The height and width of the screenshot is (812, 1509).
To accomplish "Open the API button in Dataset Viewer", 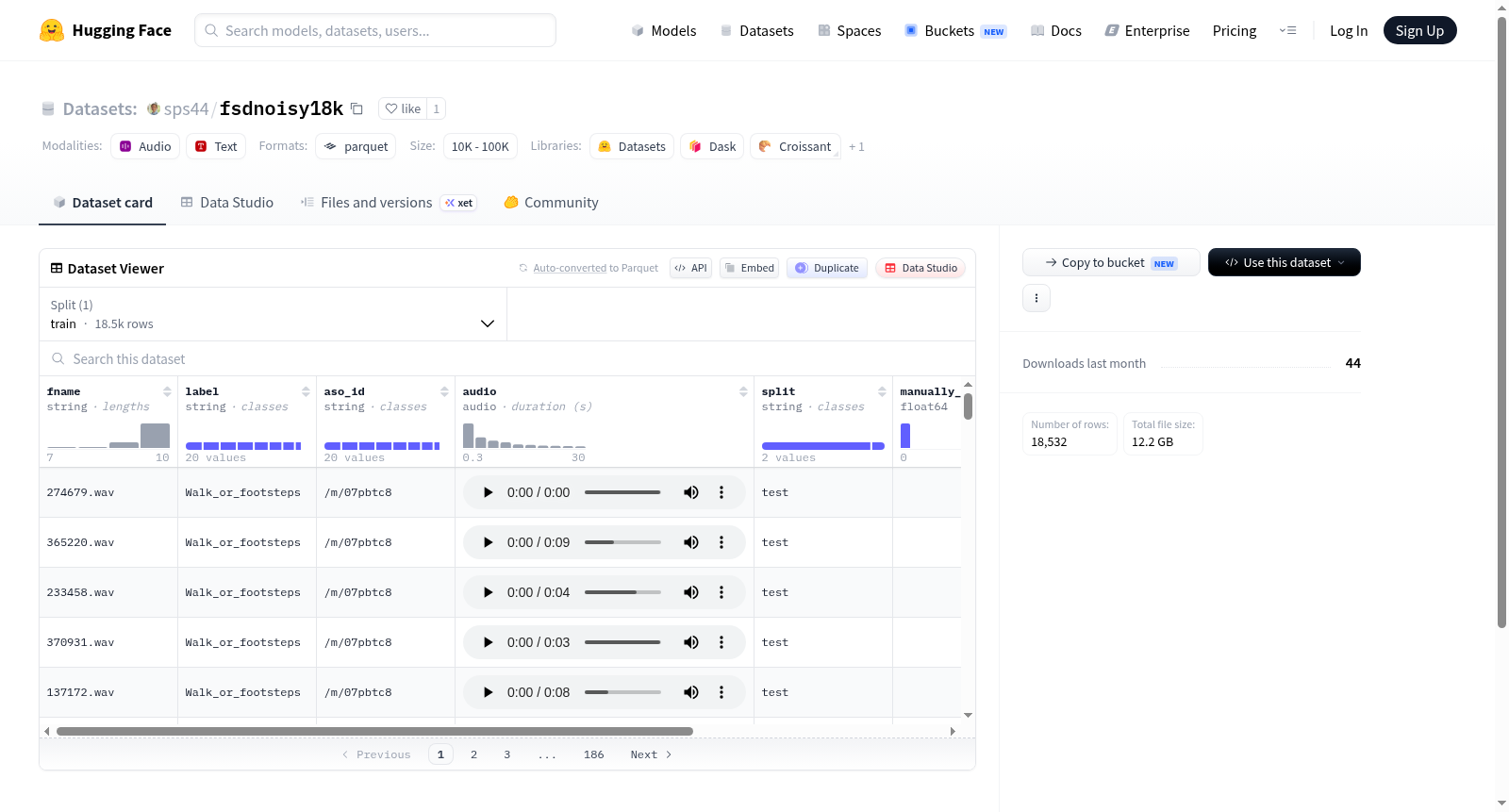I will 690,268.
